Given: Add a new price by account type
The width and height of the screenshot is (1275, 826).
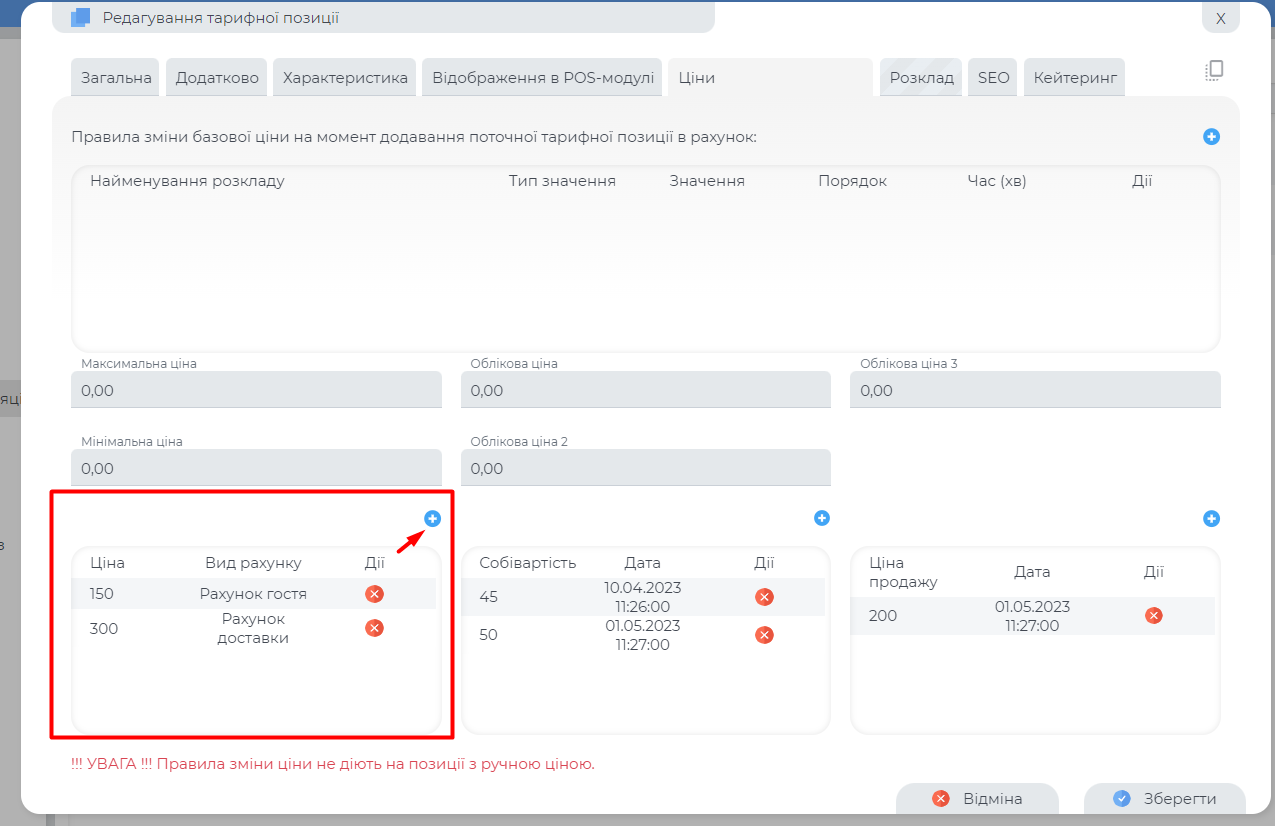Looking at the screenshot, I should [x=432, y=518].
